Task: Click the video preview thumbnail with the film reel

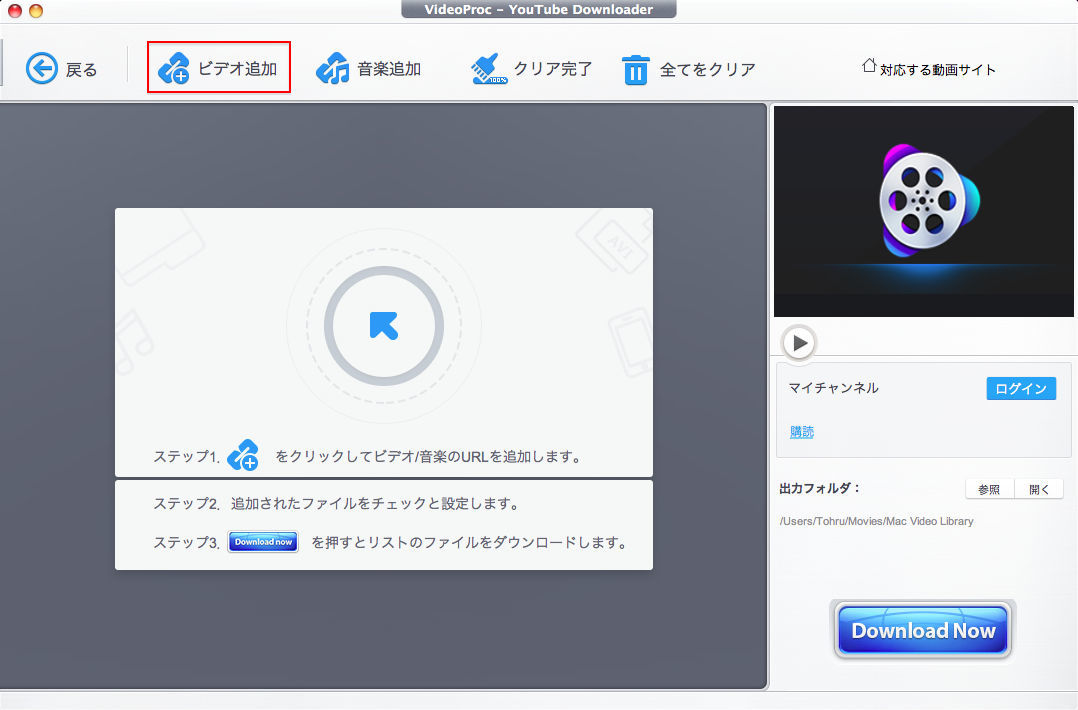Action: pyautogui.click(x=923, y=211)
